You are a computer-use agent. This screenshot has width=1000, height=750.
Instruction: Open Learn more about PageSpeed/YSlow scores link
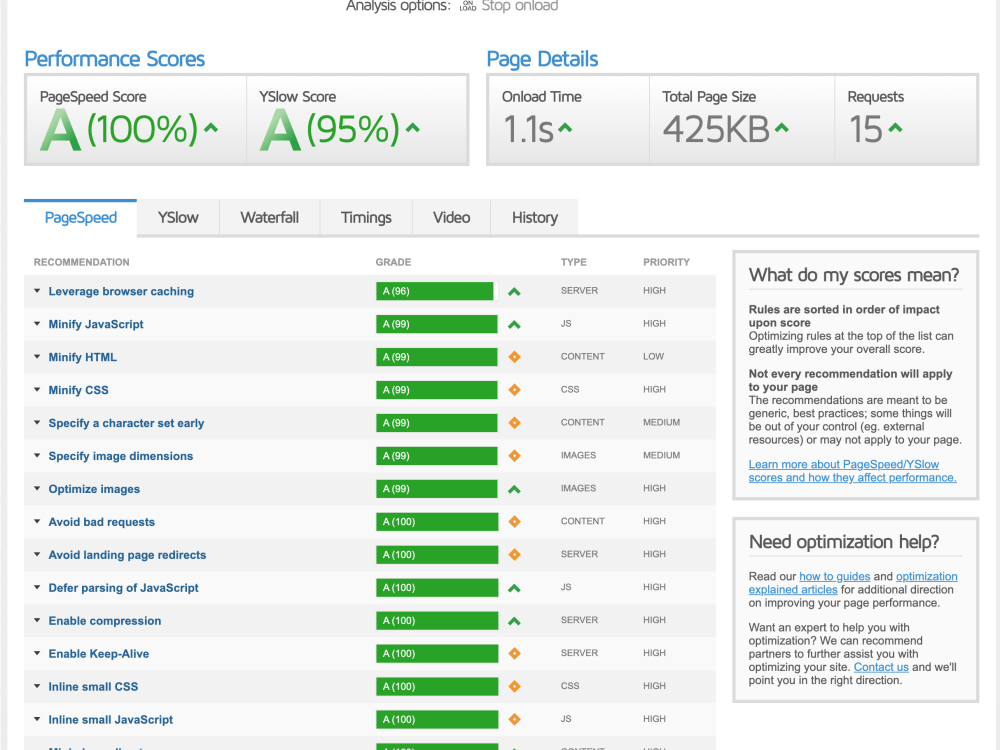pos(852,471)
